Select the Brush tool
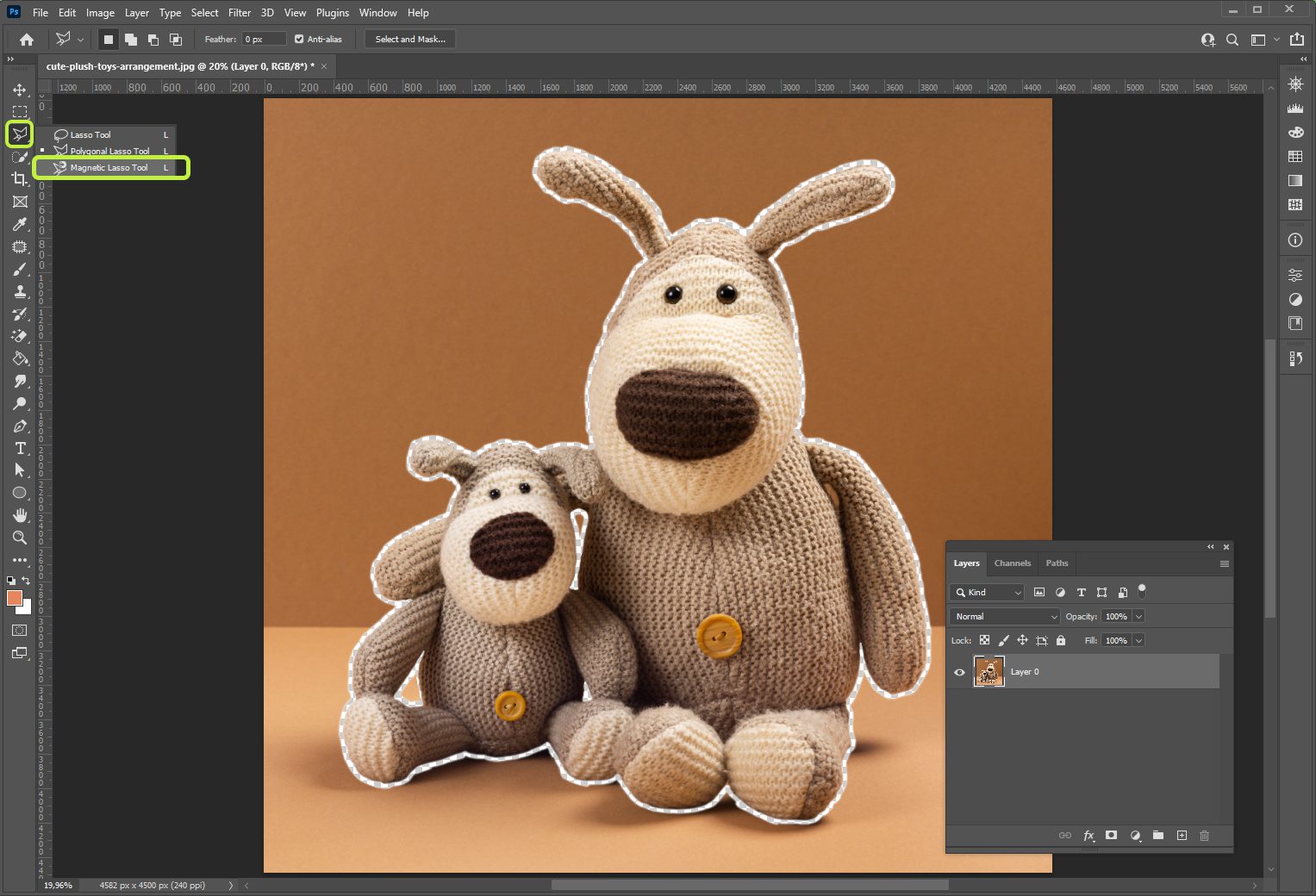Screen dimensions: 1316x896 coord(20,270)
